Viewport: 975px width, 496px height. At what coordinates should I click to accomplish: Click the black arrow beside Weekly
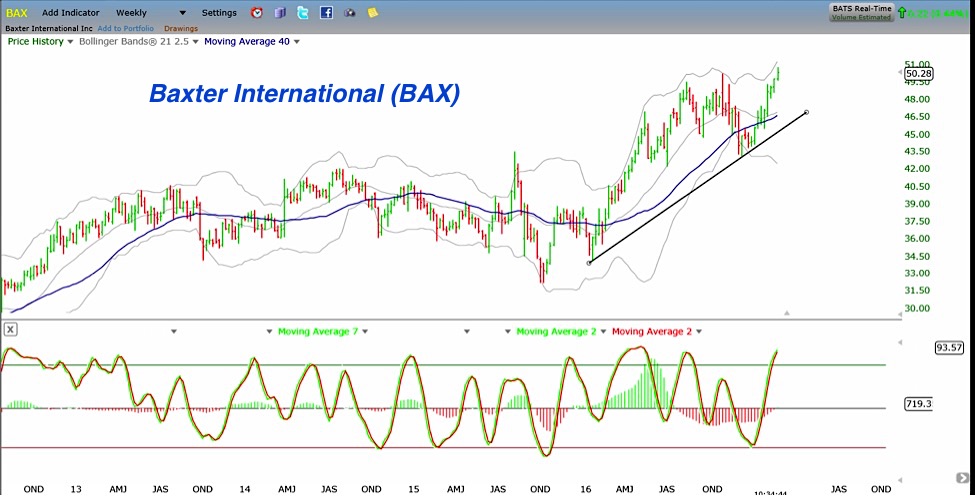coord(182,13)
